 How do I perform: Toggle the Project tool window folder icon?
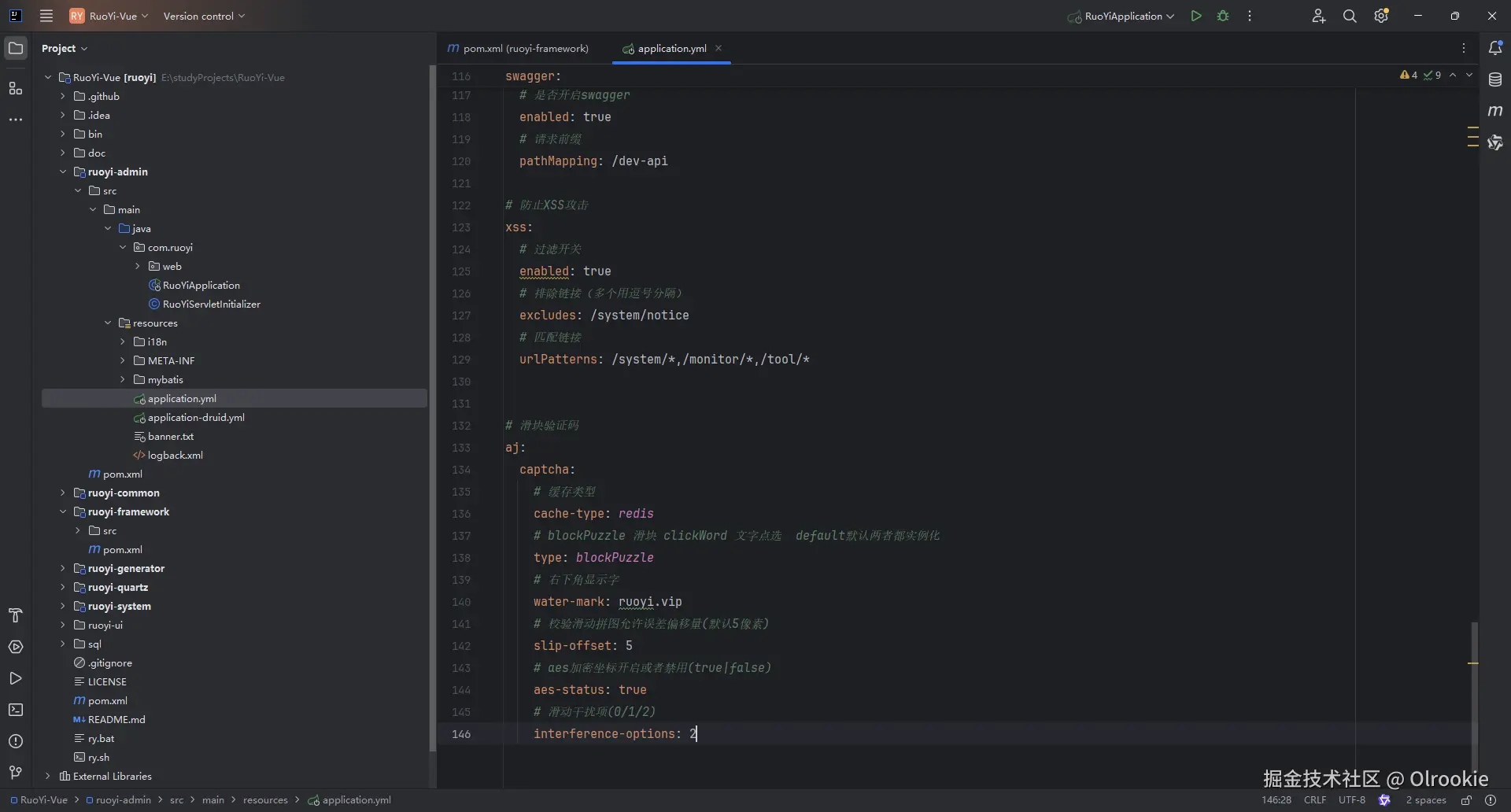pos(16,48)
